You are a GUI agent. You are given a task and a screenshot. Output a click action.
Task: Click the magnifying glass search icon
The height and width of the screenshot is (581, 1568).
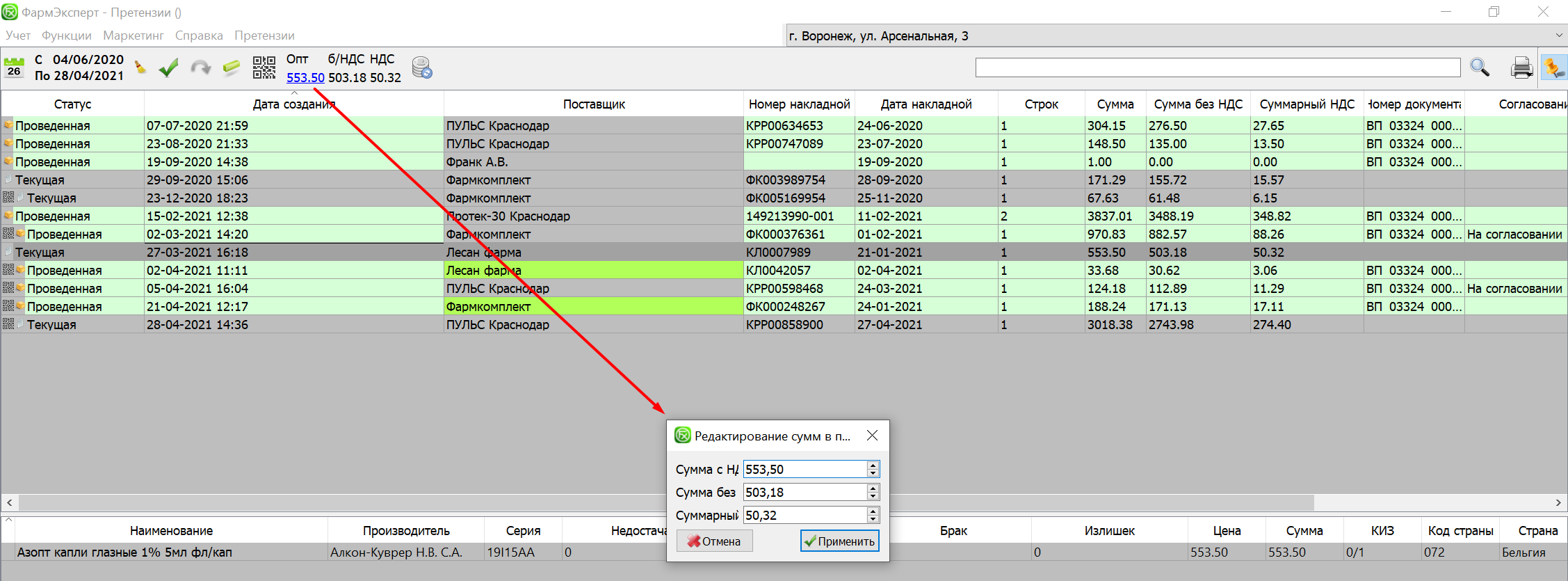tap(1480, 67)
